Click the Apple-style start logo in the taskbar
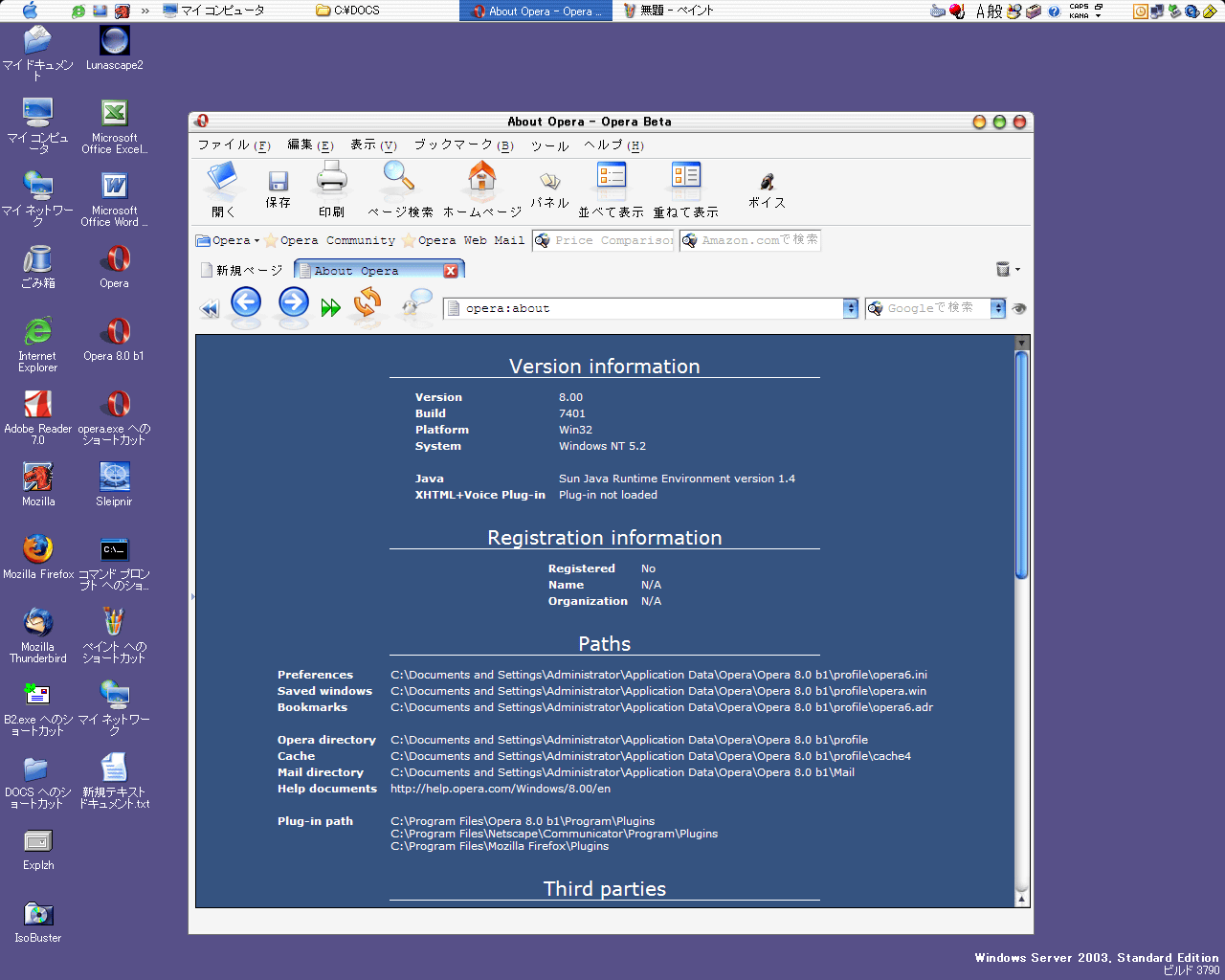 tap(30, 11)
